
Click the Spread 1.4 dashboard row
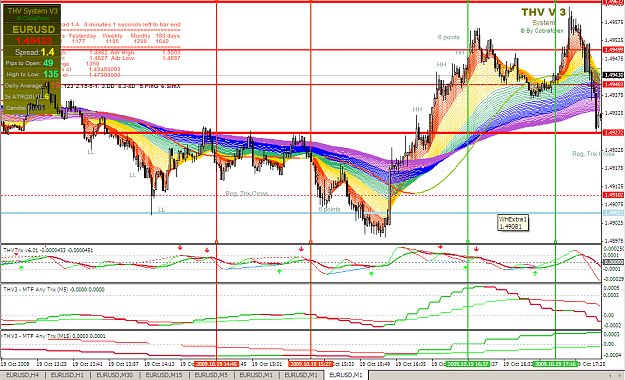pos(34,52)
